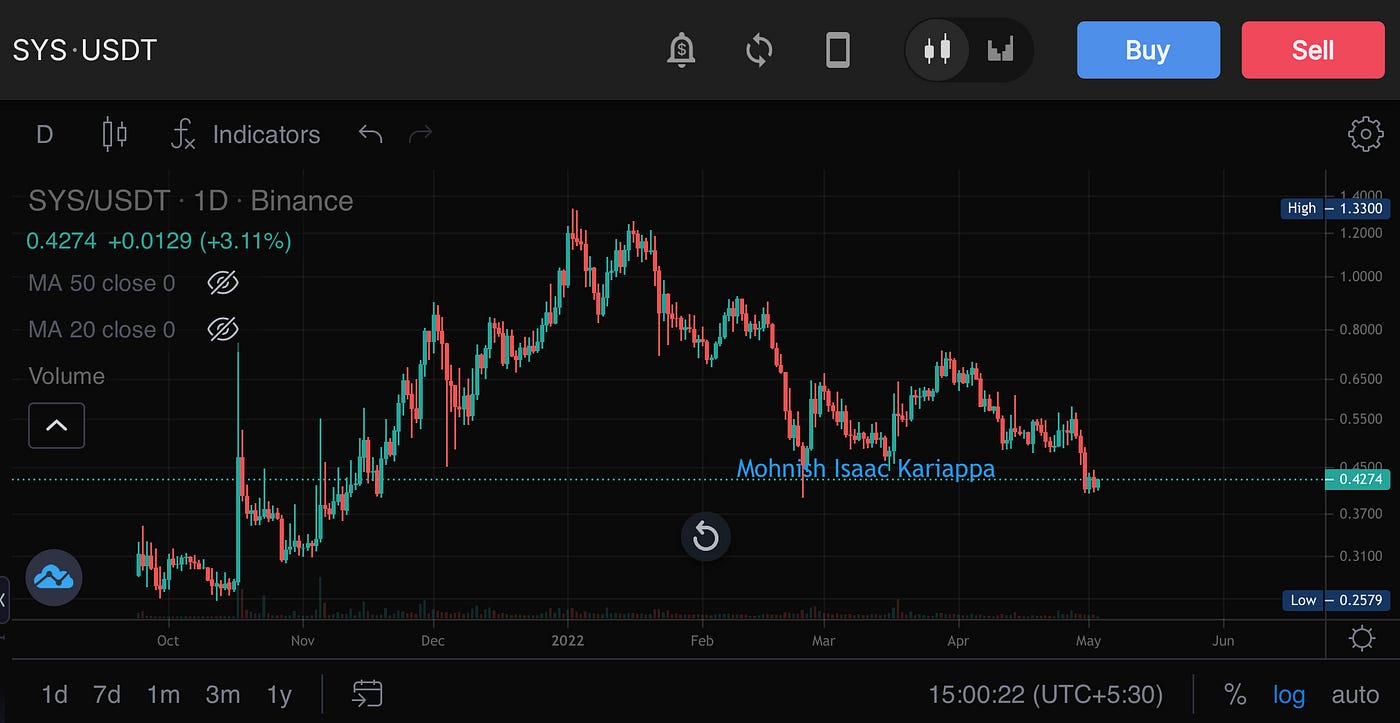Select the 1m range

click(x=163, y=694)
